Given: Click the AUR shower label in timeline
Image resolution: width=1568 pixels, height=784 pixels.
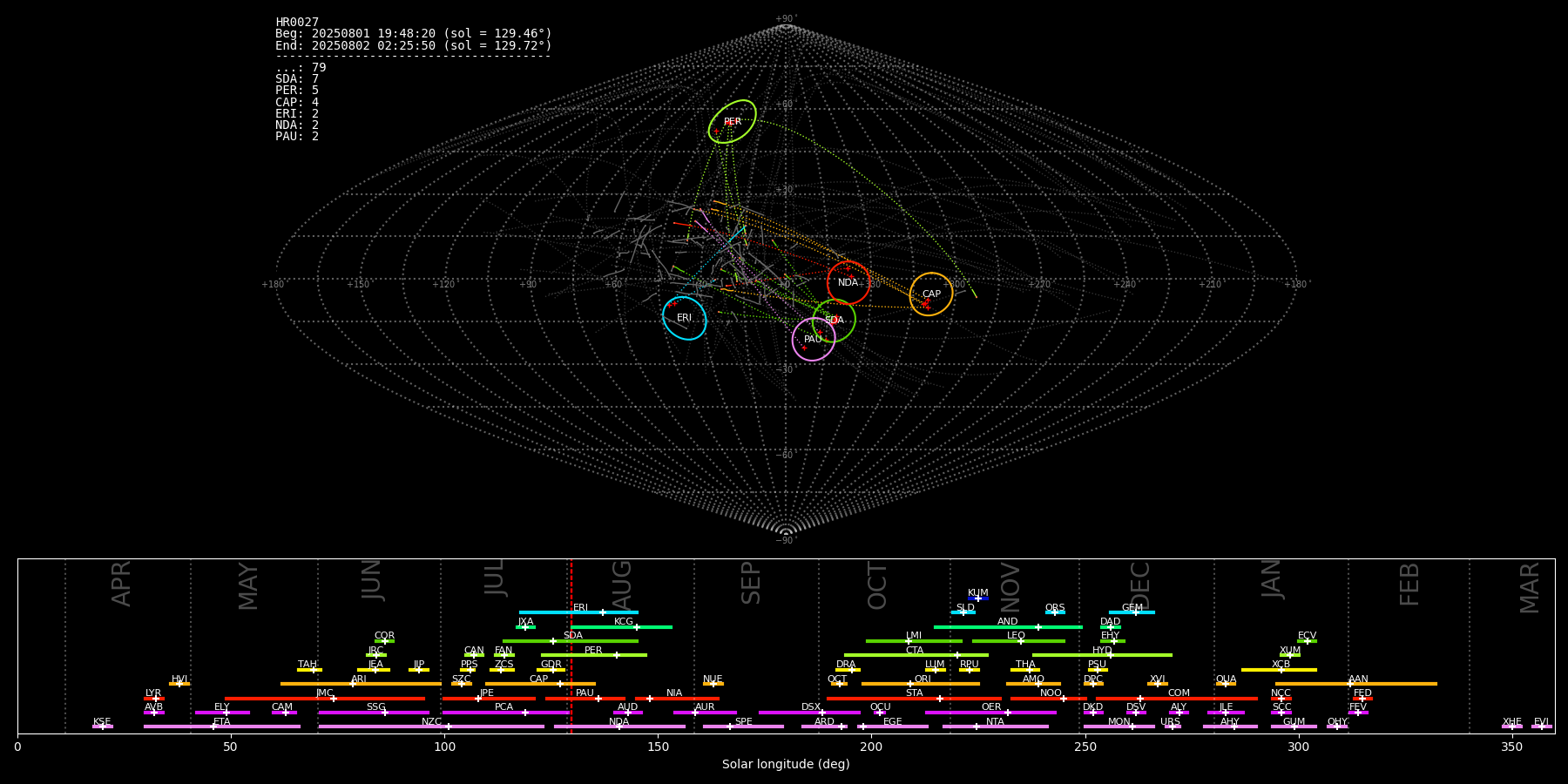Looking at the screenshot, I should (x=706, y=707).
